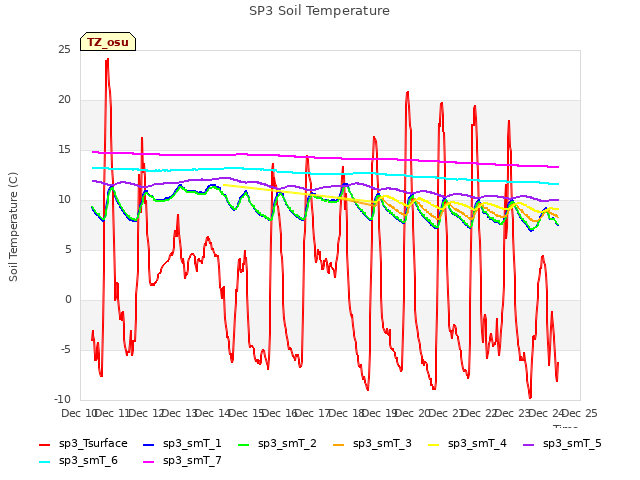
Task: Click the SP3 Soil Temperature chart title
Action: click(319, 11)
